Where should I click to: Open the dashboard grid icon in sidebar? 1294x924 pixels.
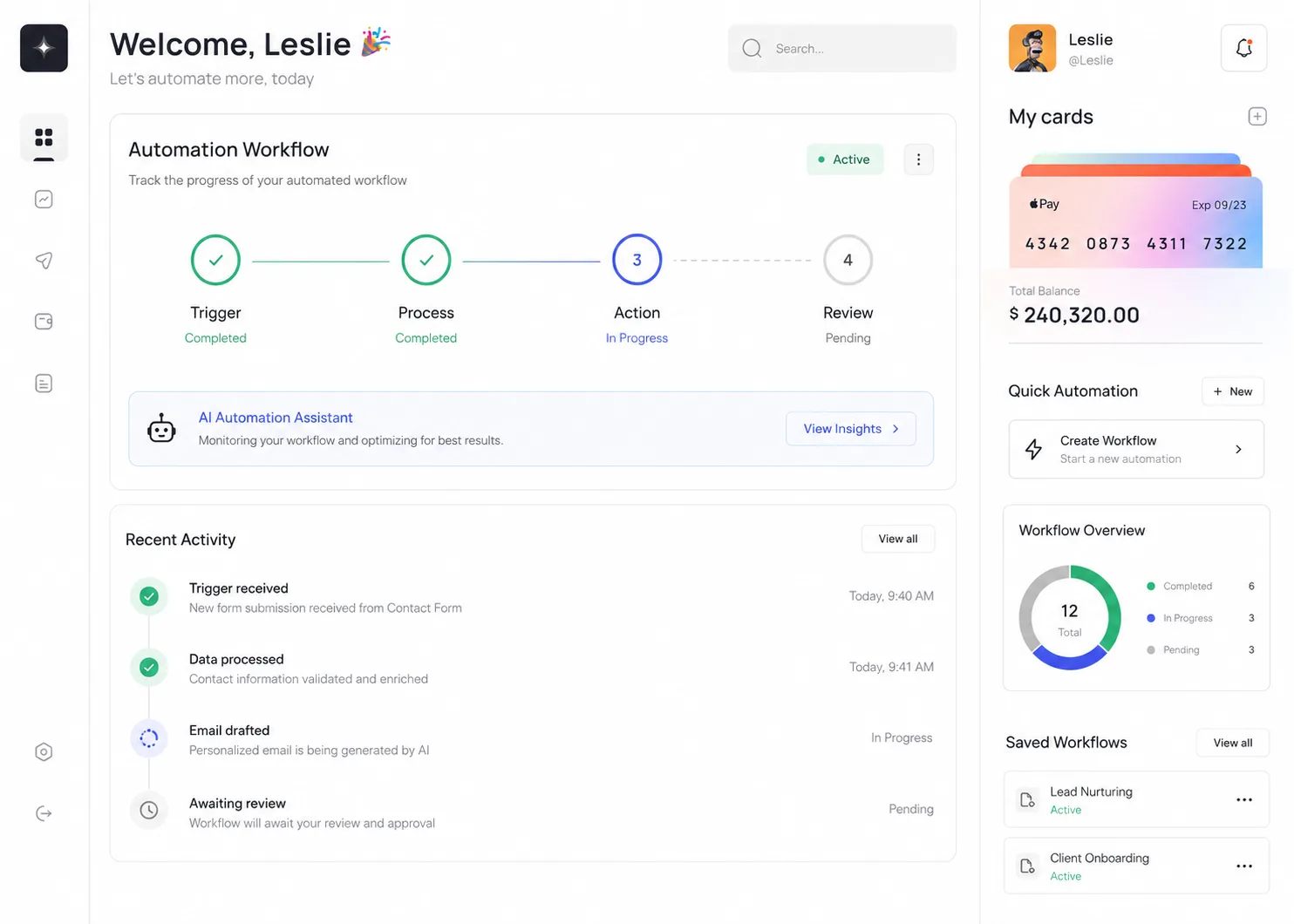44,138
